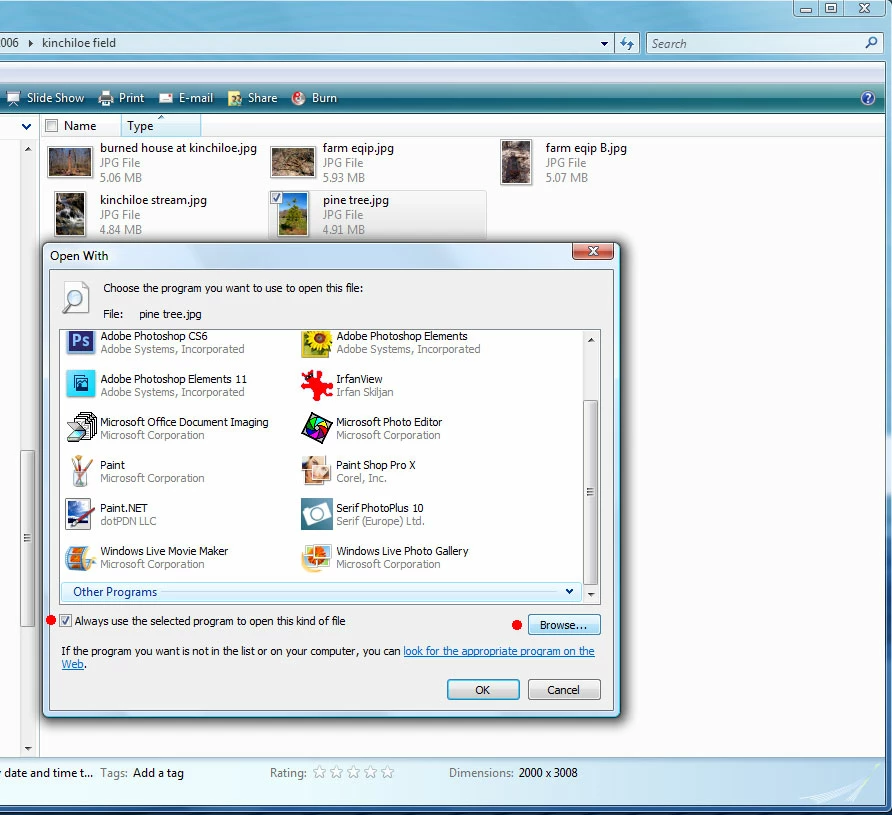Choose the Paint.NET icon

[x=79, y=514]
